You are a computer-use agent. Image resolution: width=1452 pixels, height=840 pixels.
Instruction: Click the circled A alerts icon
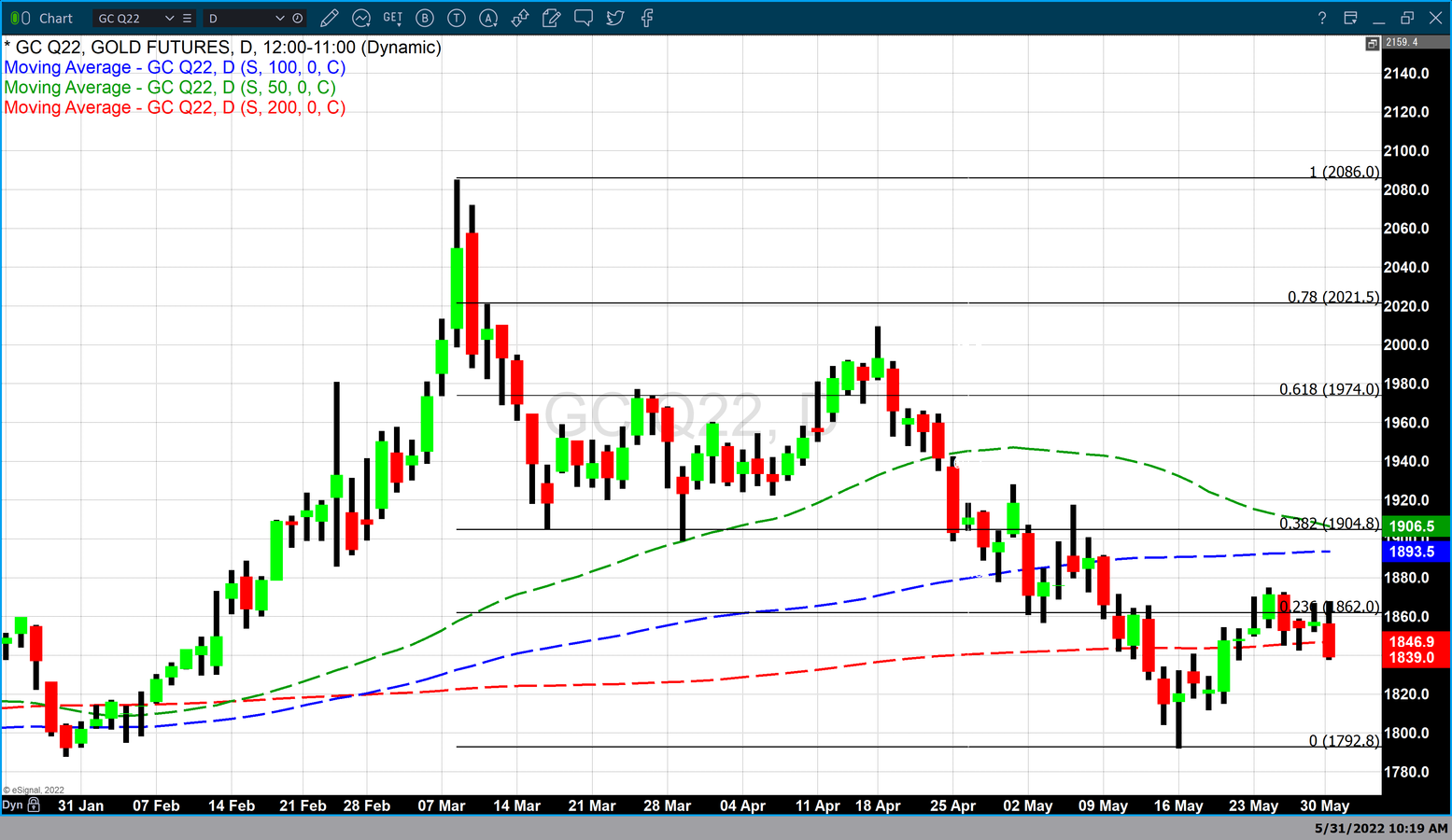pyautogui.click(x=488, y=18)
